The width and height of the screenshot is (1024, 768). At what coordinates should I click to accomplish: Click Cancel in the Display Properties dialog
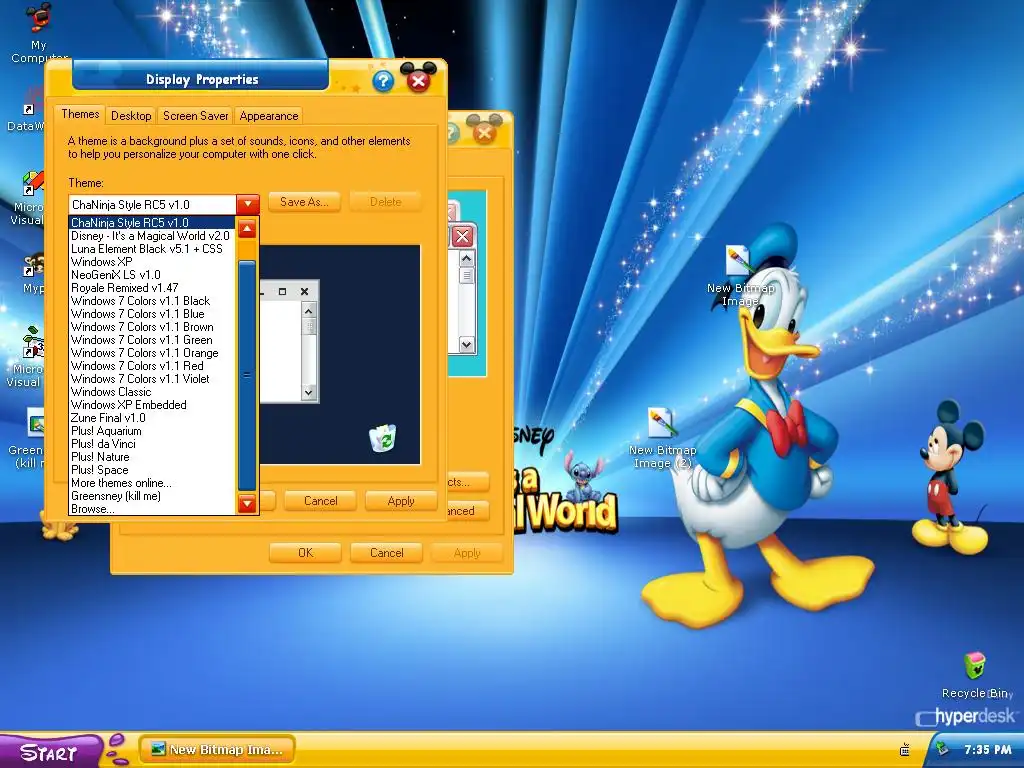click(321, 501)
